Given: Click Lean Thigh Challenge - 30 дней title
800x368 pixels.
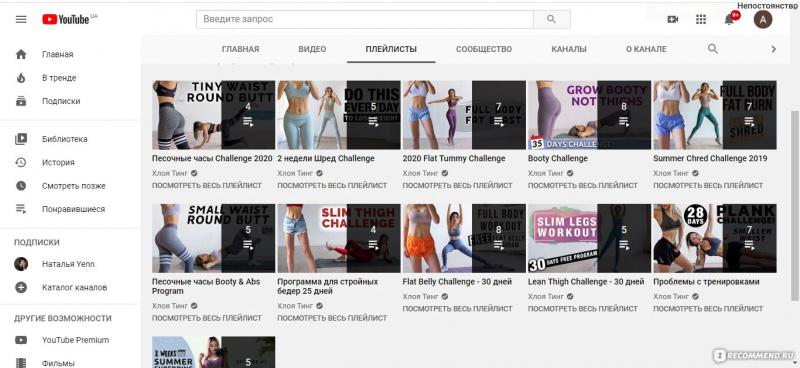Looking at the screenshot, I should [586, 282].
